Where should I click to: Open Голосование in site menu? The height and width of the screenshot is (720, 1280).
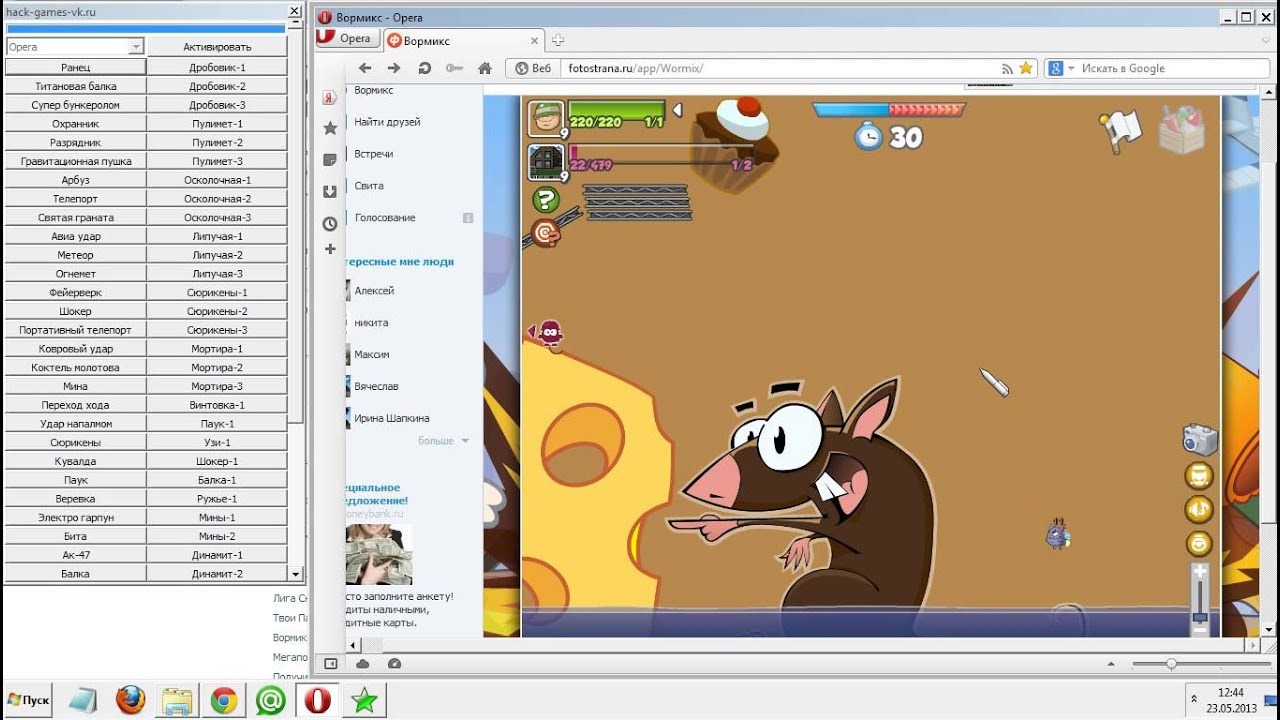384,218
